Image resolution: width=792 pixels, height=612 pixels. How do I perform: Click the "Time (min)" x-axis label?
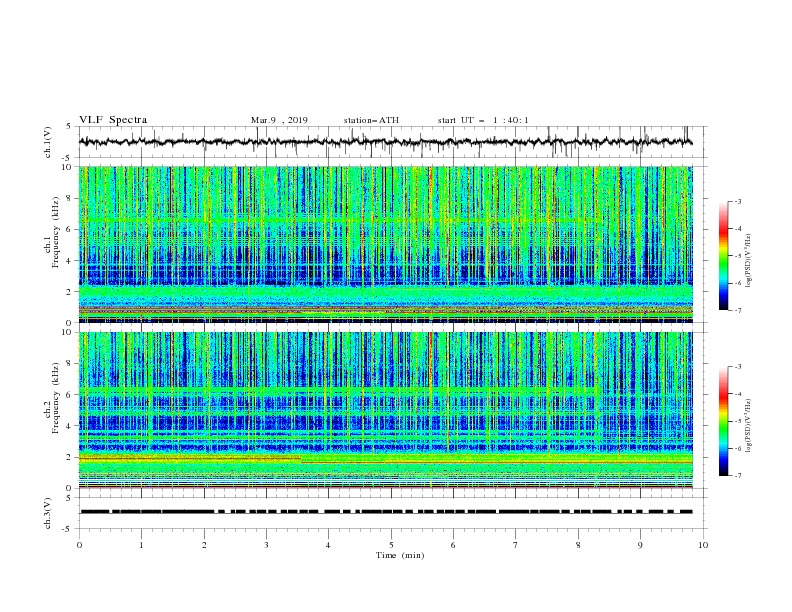(x=400, y=555)
